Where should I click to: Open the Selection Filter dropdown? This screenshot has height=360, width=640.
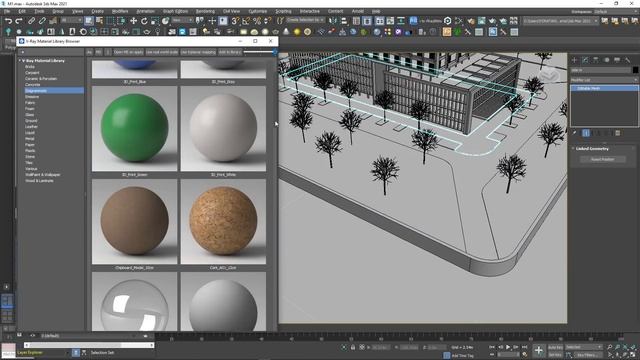coord(71,20)
